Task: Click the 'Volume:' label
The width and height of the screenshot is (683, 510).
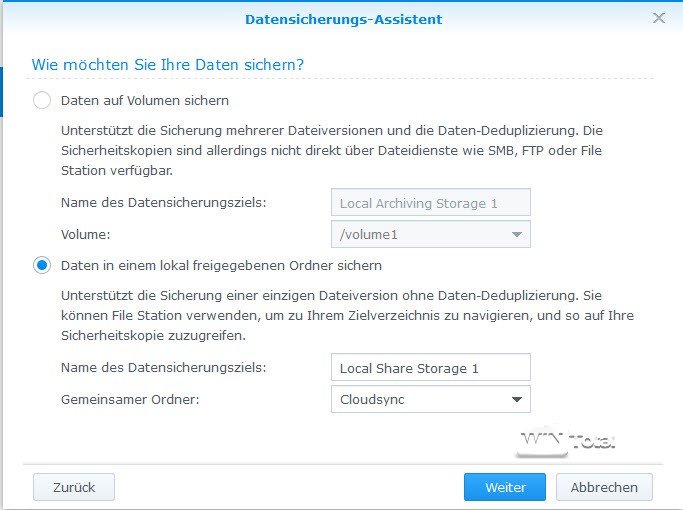Action: pyautogui.click(x=85, y=234)
